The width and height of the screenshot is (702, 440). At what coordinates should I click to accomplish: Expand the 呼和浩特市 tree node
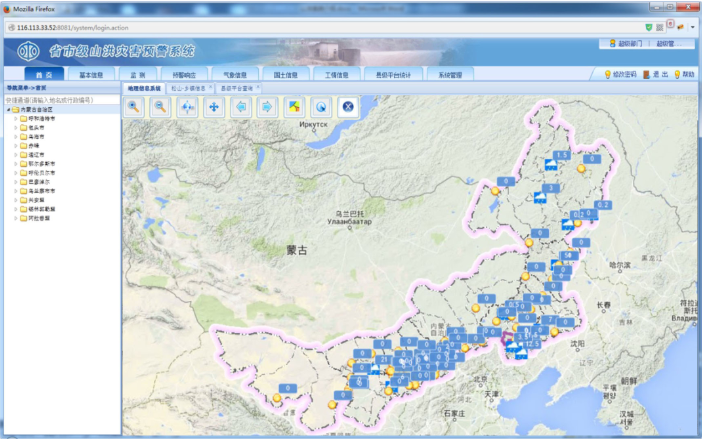coord(15,119)
